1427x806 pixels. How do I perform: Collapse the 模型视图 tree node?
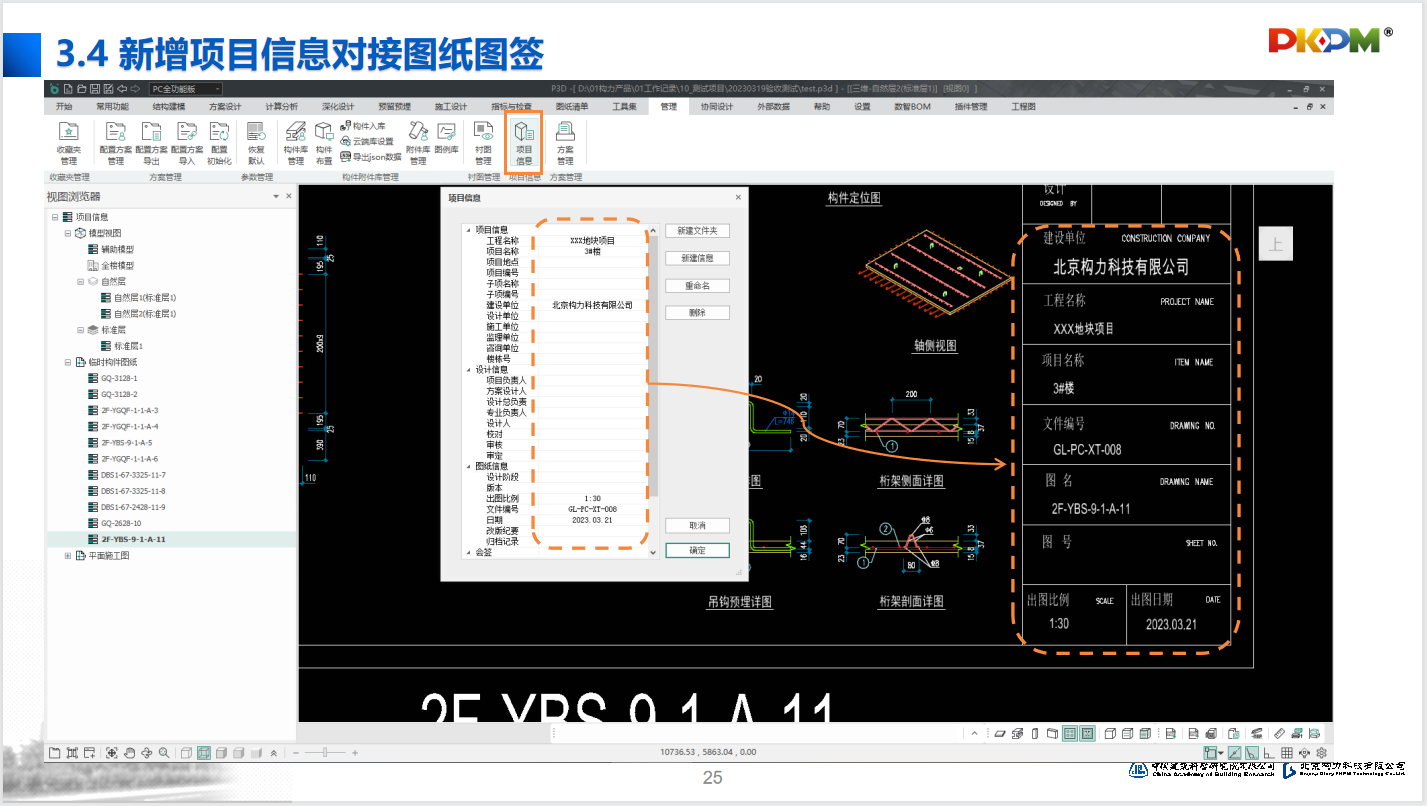(x=68, y=233)
